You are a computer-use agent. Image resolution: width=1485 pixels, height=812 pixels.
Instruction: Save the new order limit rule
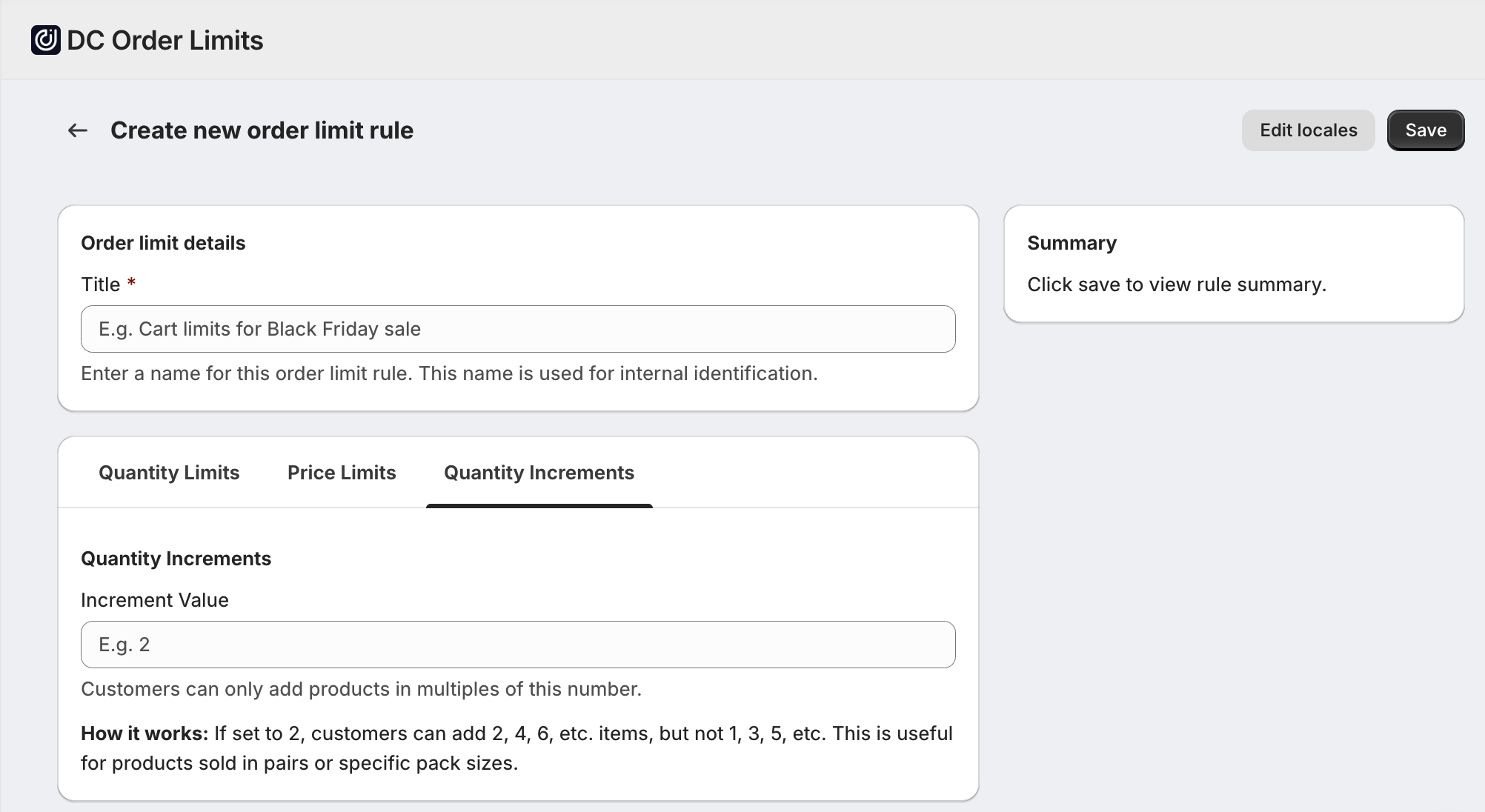(1426, 130)
